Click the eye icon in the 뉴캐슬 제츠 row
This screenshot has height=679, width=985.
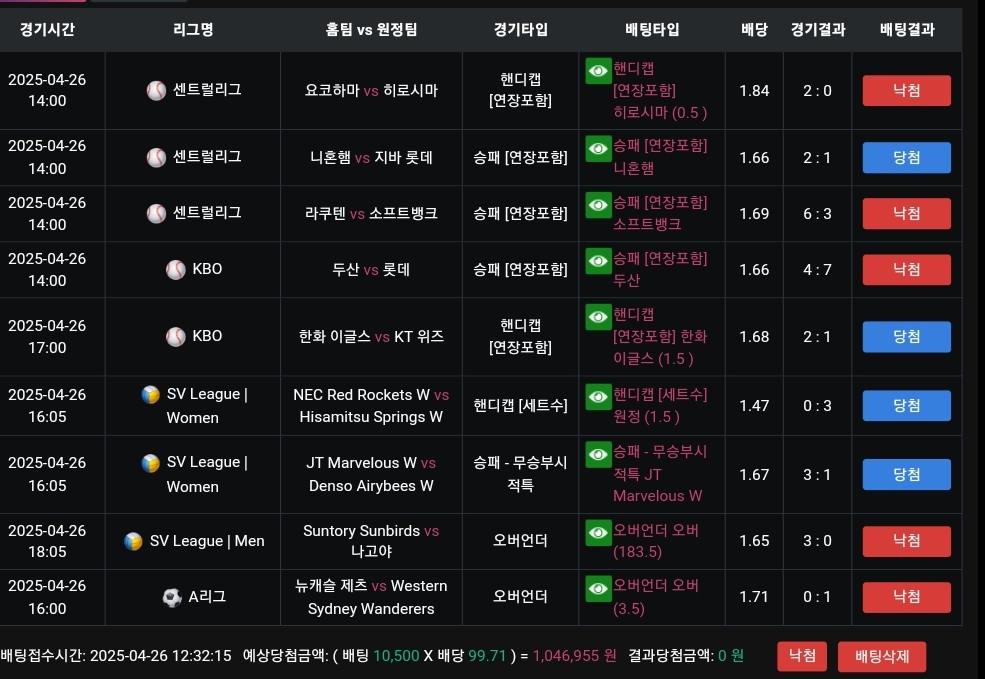(598, 588)
